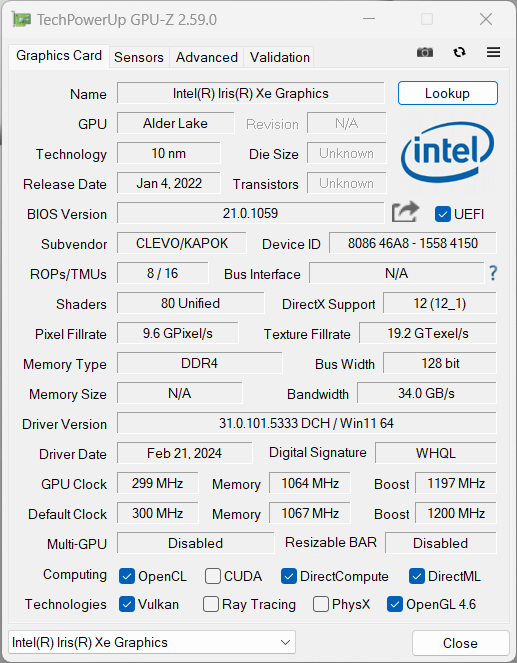Toggle the OpenCL checkbox
Viewport: 517px width, 663px height.
tap(127, 576)
